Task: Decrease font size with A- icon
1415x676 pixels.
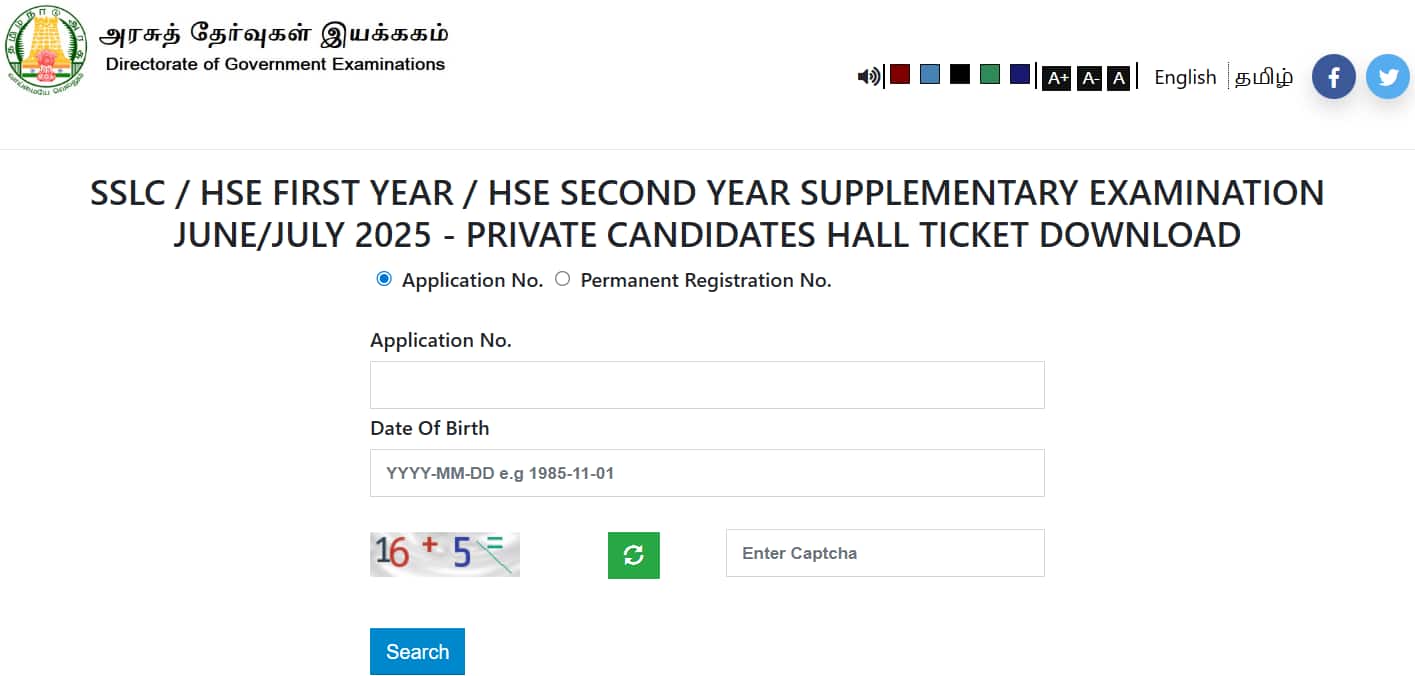Action: pyautogui.click(x=1089, y=78)
